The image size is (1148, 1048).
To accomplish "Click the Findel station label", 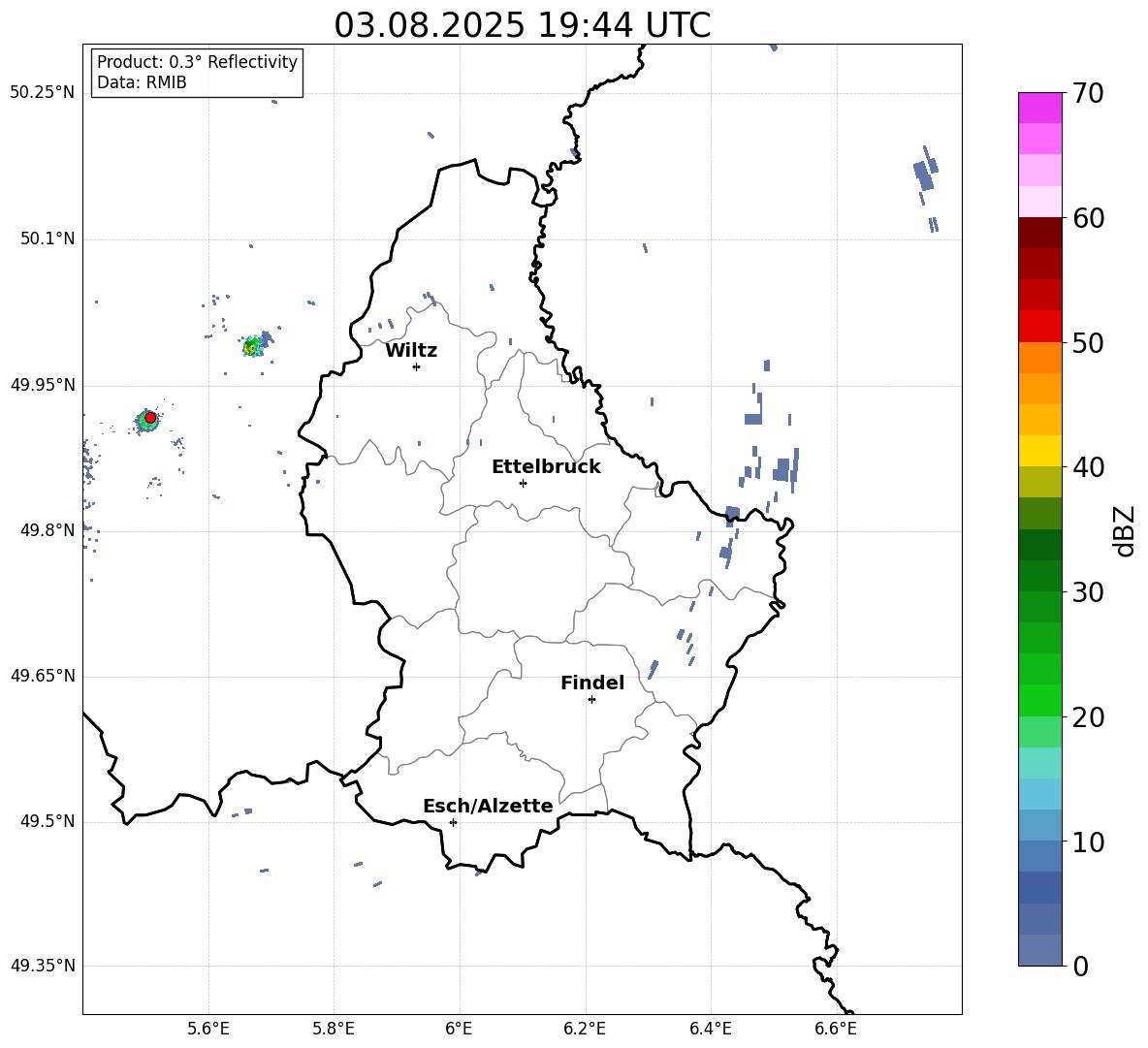I will coord(592,683).
